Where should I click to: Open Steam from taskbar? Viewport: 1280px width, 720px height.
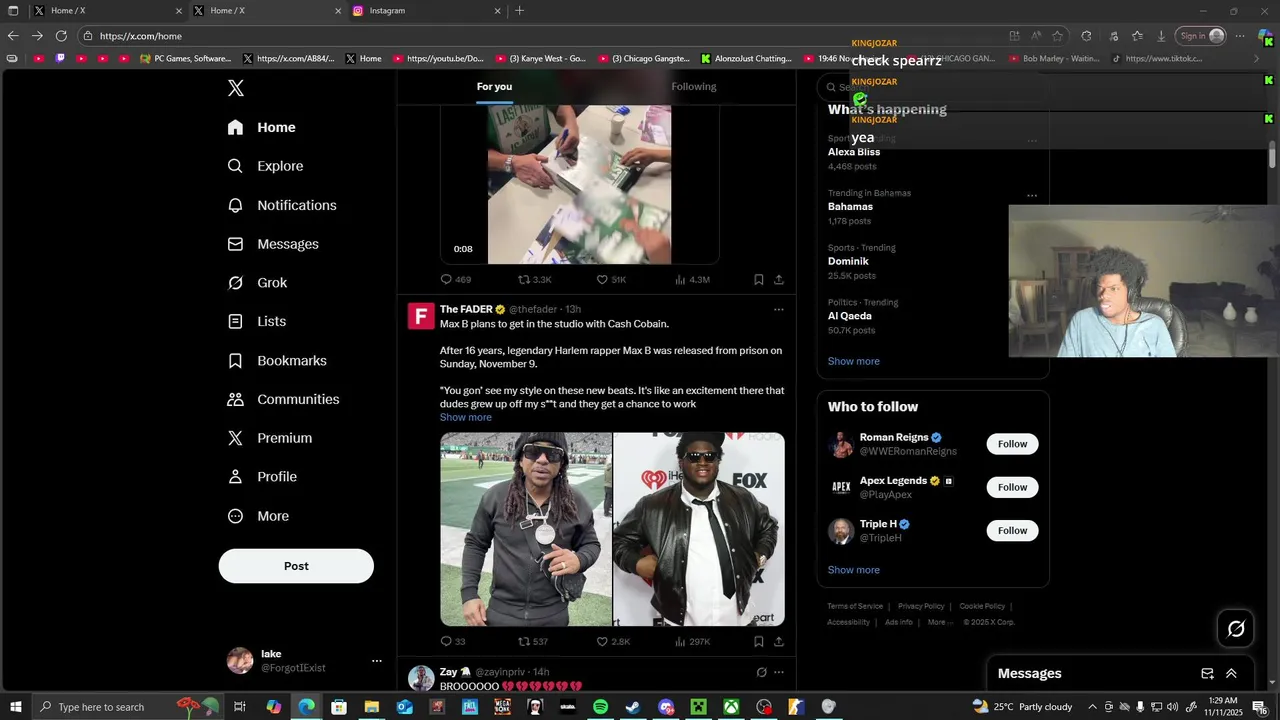click(x=633, y=707)
